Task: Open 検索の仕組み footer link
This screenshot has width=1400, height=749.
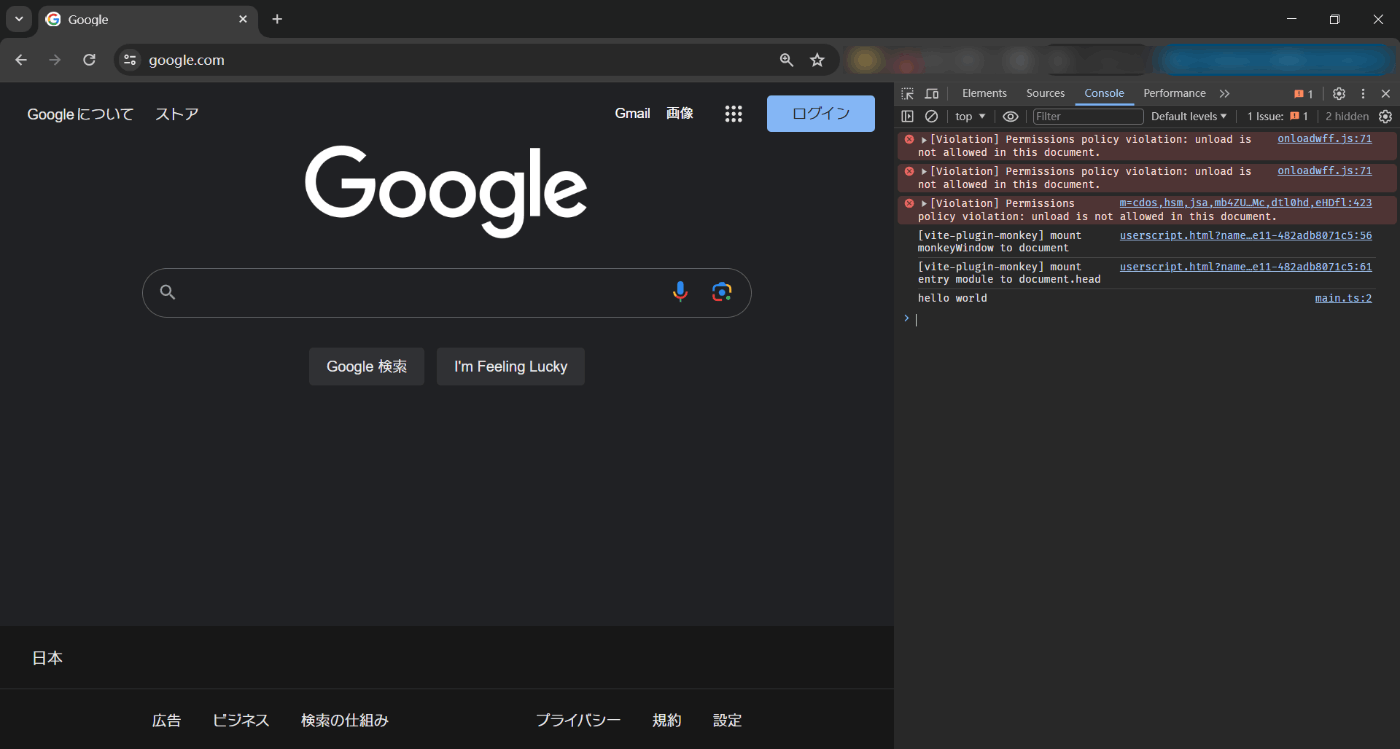Action: tap(345, 720)
